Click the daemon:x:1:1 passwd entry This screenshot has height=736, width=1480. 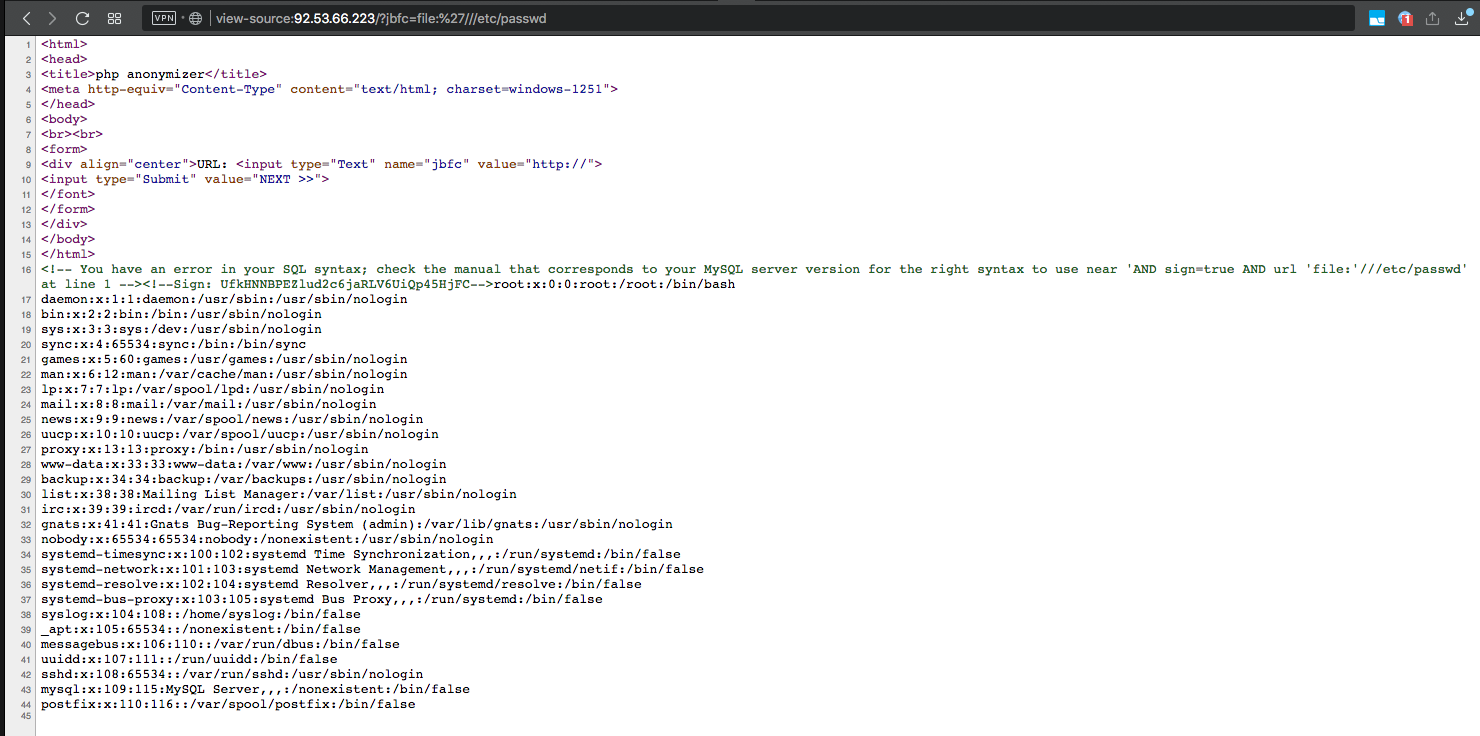(224, 299)
